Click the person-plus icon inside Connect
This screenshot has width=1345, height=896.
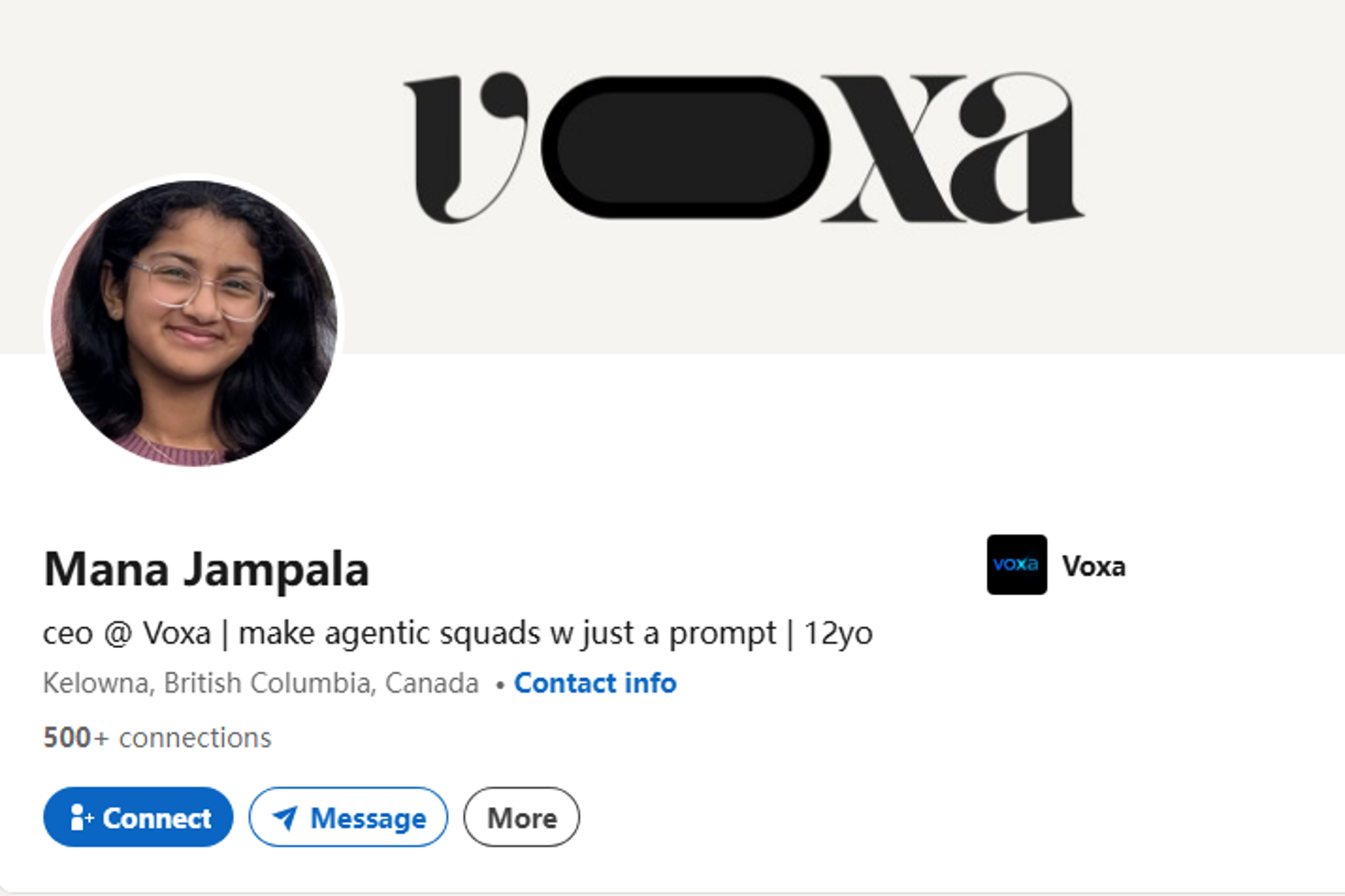click(82, 817)
